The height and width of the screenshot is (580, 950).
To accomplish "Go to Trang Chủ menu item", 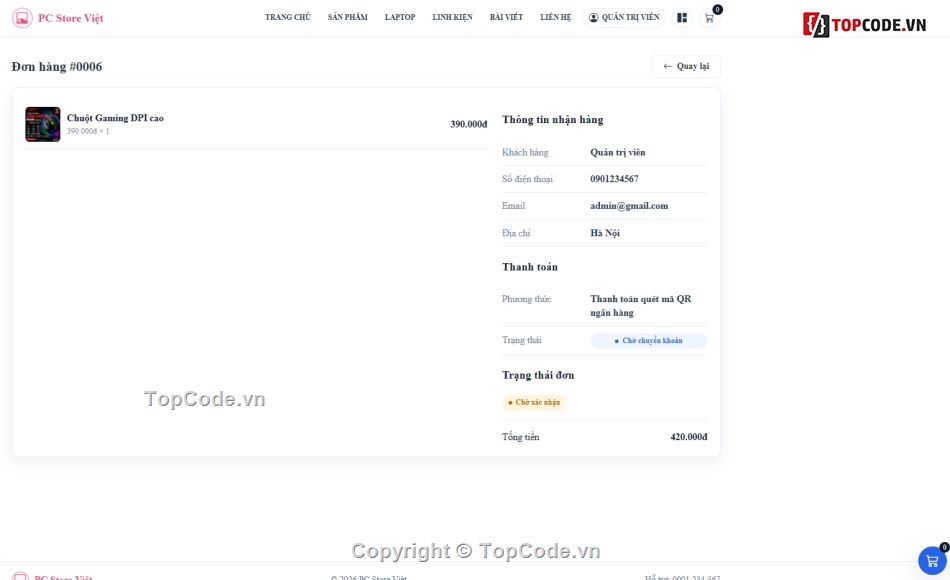I will 288,17.
